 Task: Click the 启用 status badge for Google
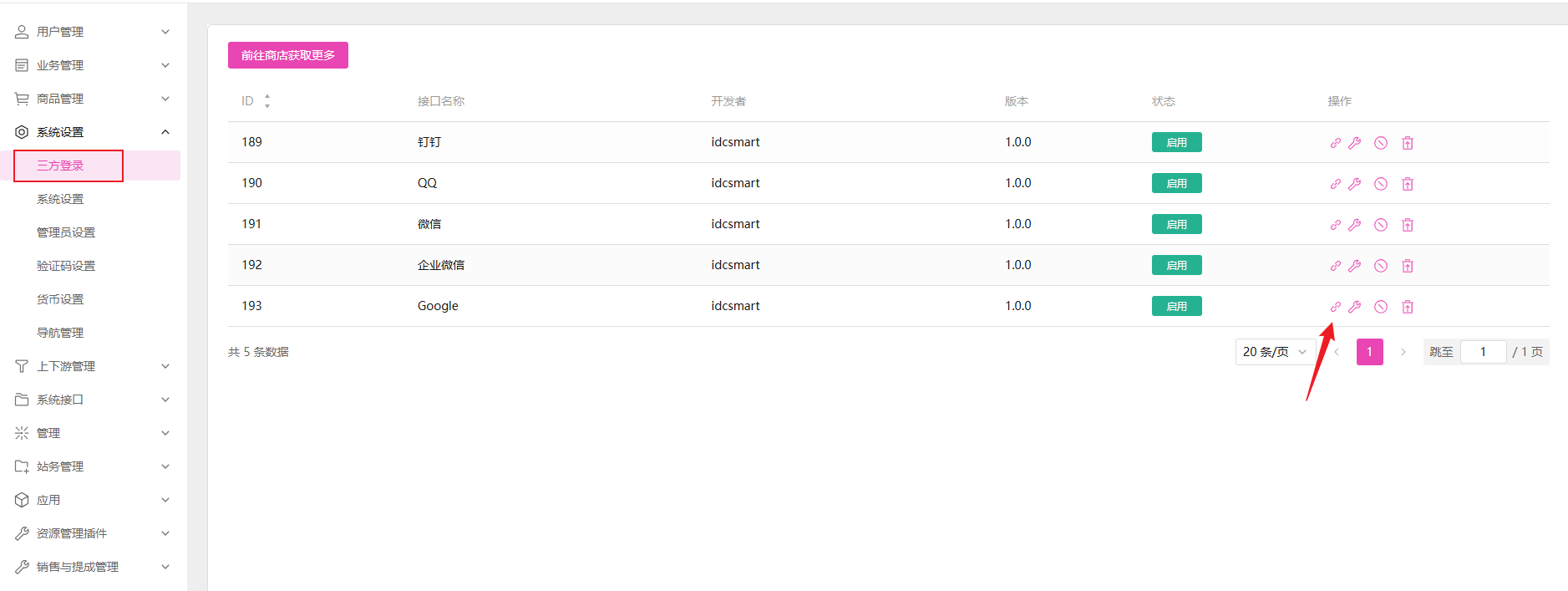click(1176, 306)
